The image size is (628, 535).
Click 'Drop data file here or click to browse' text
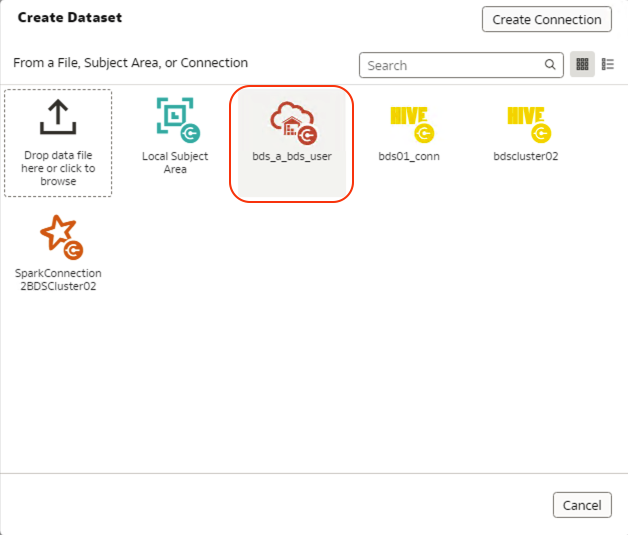coord(58,168)
